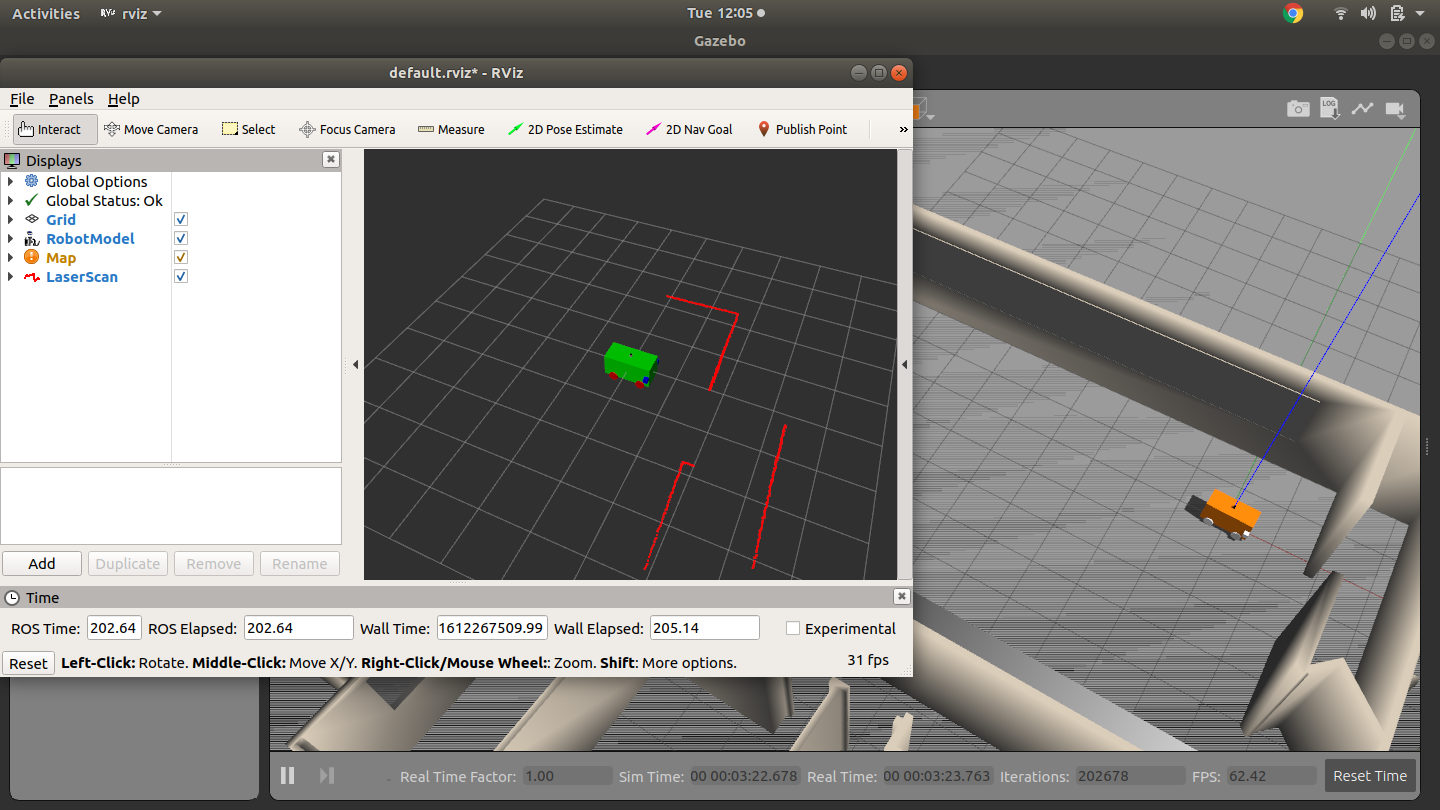Pause the Gazebo simulation
Screen dimensions: 1440x810
coord(288,775)
